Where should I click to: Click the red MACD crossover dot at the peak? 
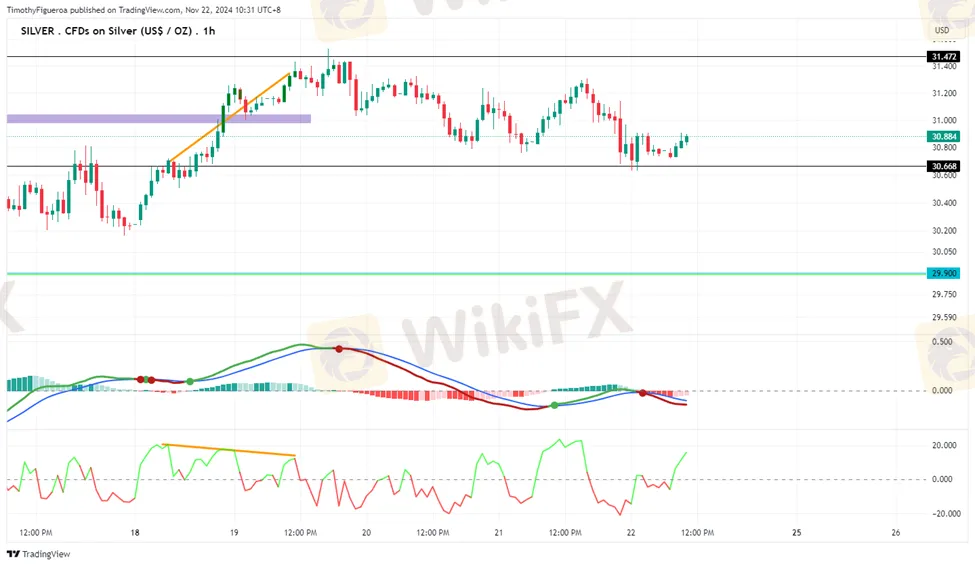click(339, 349)
